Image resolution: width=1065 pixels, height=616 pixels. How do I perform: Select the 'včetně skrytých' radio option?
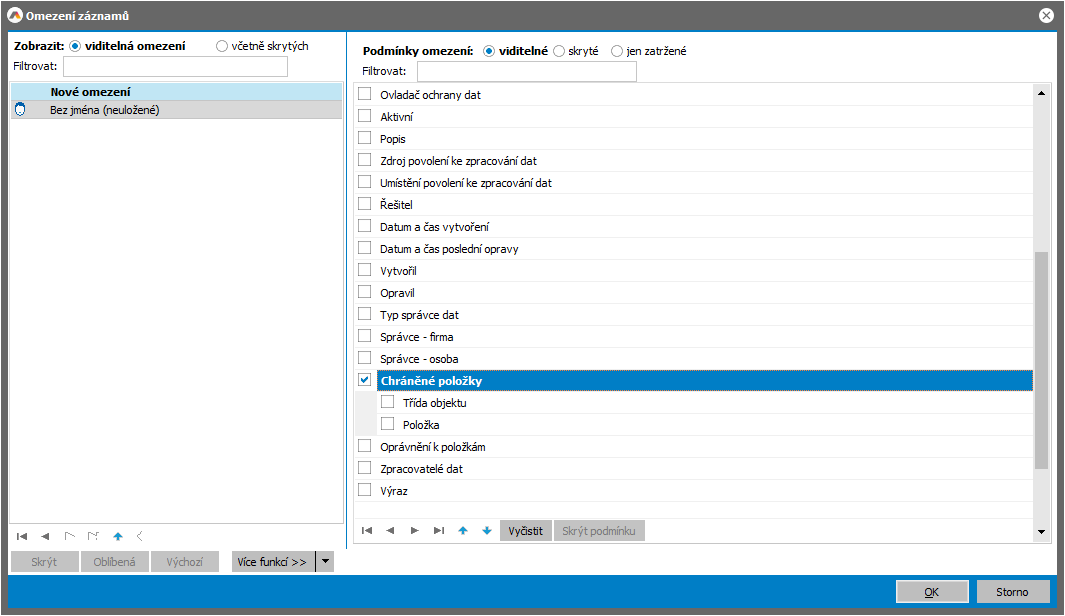click(222, 46)
